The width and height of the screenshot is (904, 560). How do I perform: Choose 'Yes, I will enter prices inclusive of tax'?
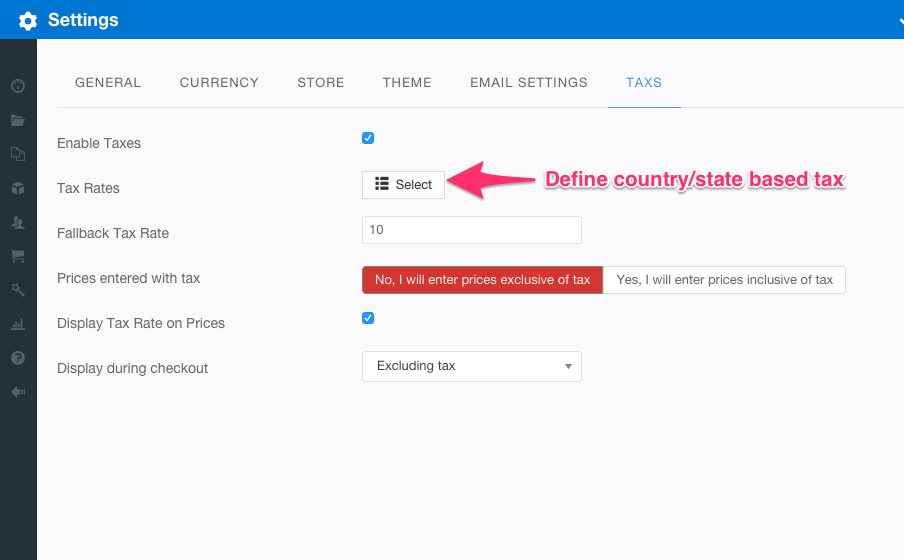724,280
